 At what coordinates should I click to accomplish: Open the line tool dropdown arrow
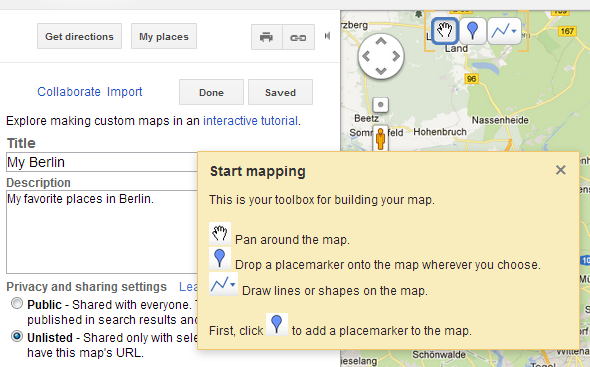point(514,31)
